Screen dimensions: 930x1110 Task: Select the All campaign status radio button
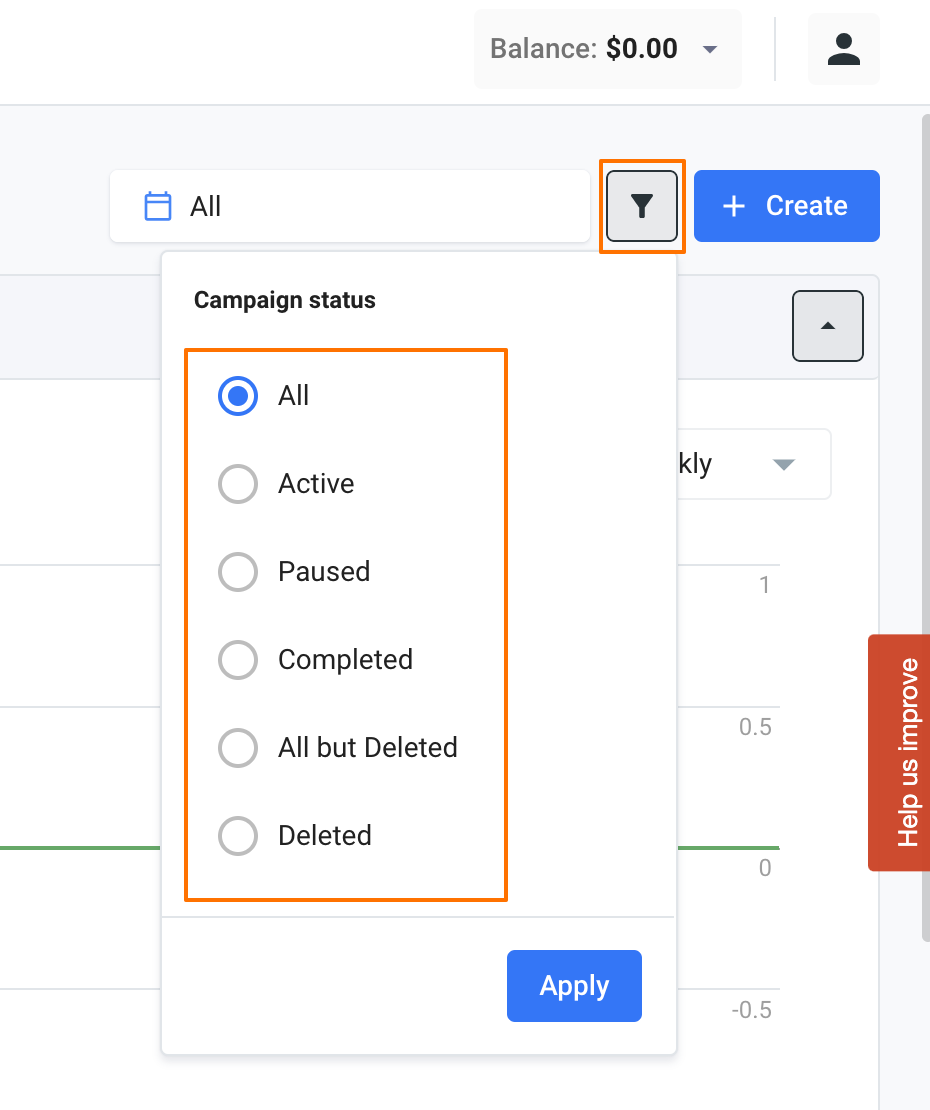238,396
